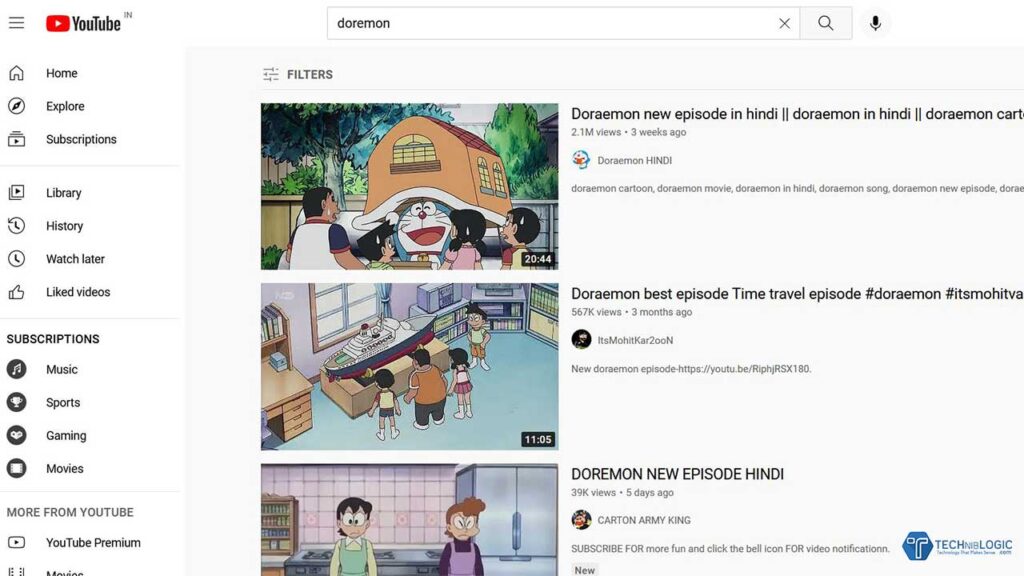The width and height of the screenshot is (1024, 576).
Task: Open Watch later in the sidebar
Action: (x=75, y=259)
